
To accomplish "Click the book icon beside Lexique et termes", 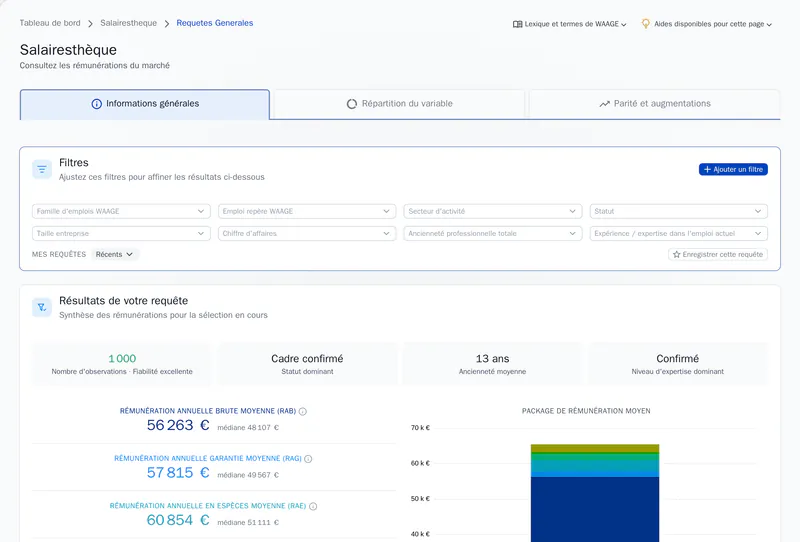I will [517, 24].
